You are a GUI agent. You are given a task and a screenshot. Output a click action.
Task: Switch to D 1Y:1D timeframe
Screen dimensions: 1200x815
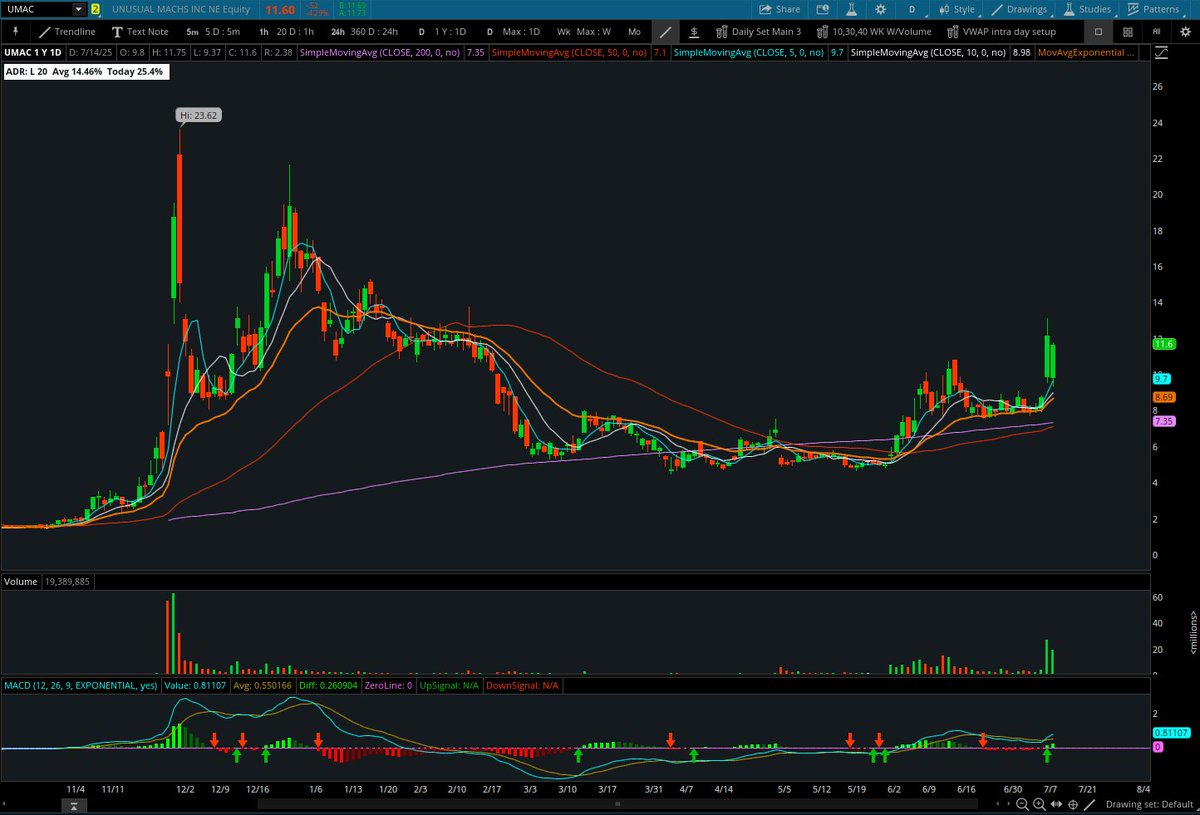click(x=441, y=32)
